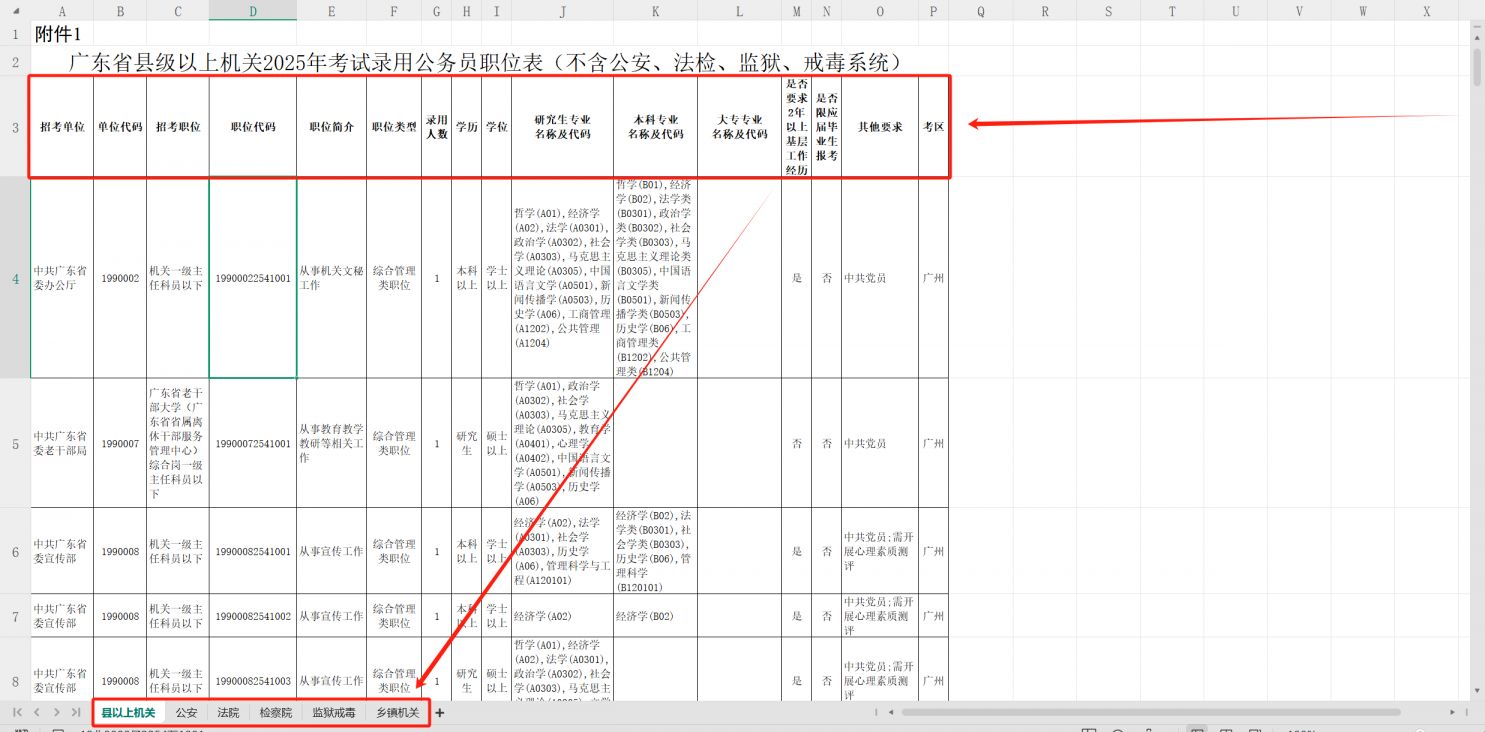1485x732 pixels.
Task: Select column header P
Action: click(x=933, y=12)
